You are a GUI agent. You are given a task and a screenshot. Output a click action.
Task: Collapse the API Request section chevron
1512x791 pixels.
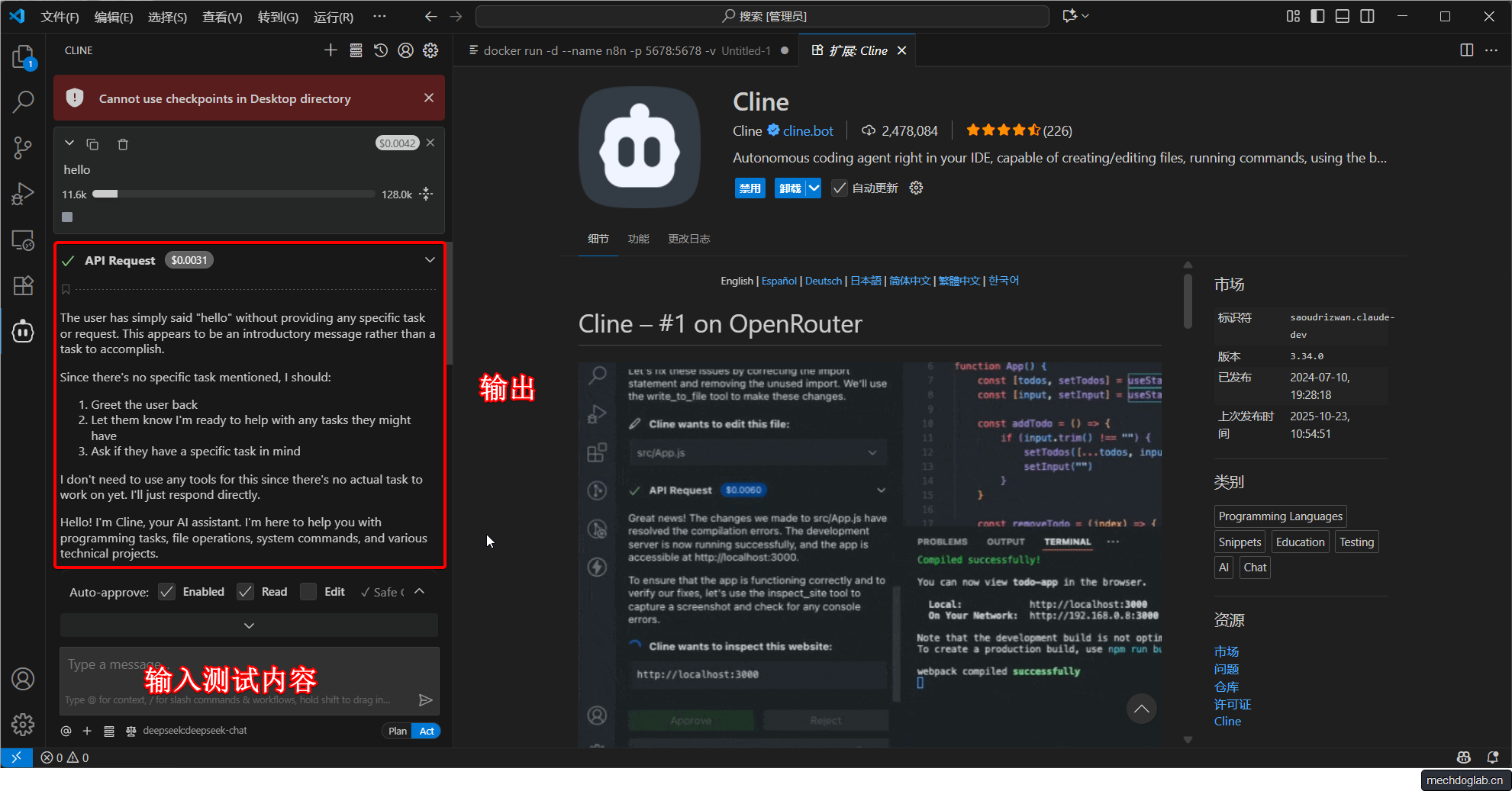pyautogui.click(x=430, y=260)
